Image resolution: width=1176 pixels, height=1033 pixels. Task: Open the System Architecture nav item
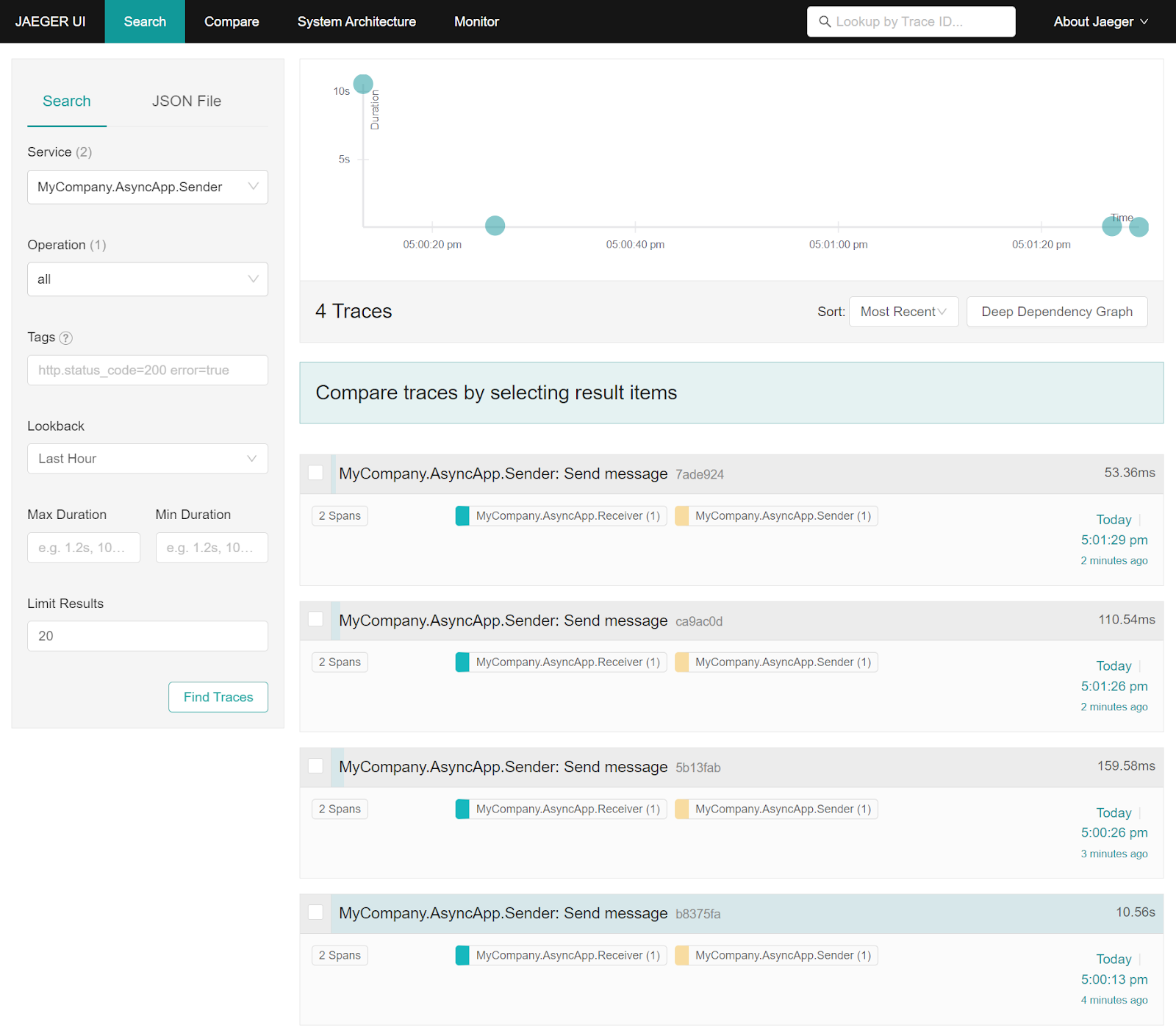[x=356, y=22]
